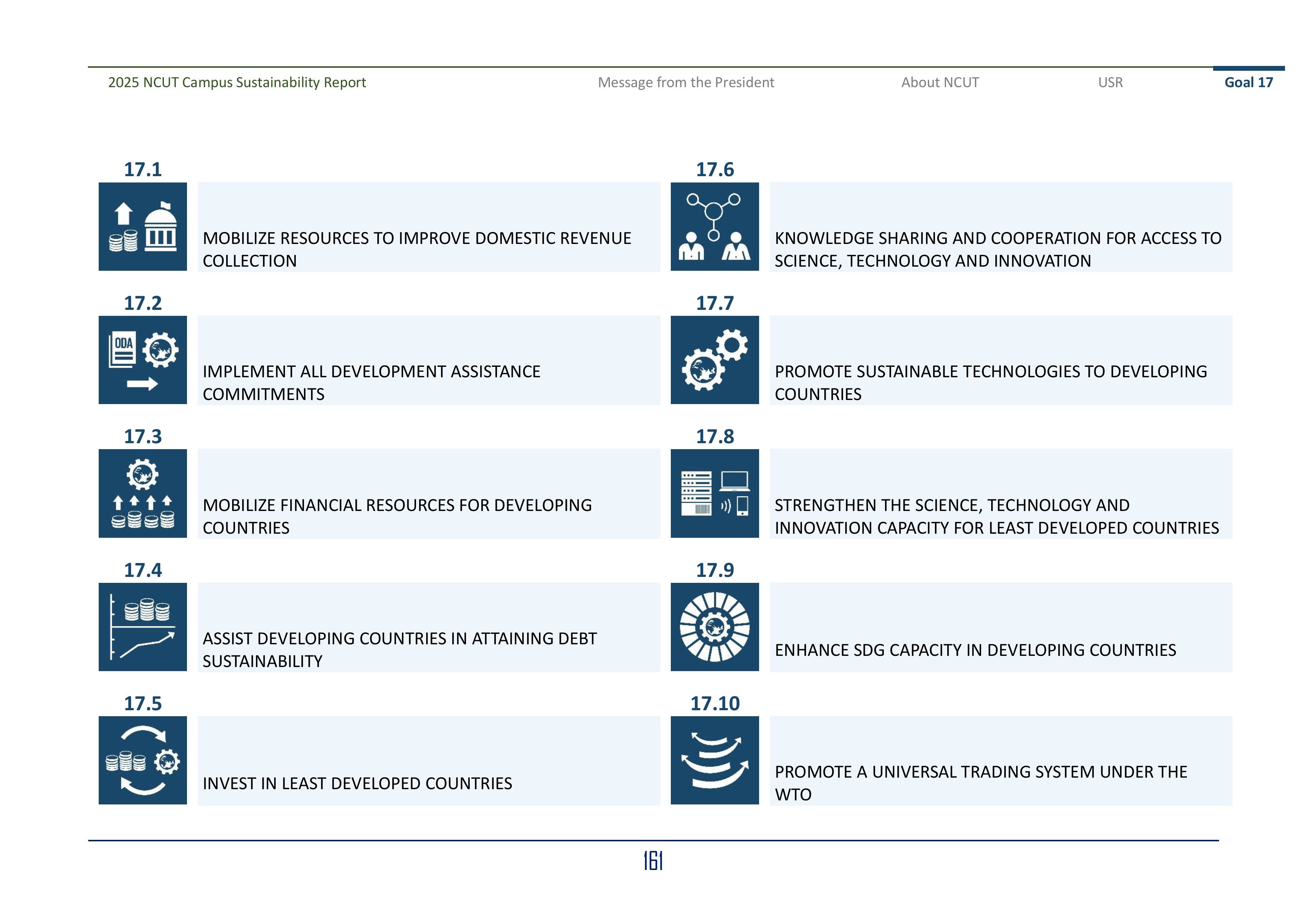Click the 17.1 domestic revenue collection icon

click(x=142, y=226)
